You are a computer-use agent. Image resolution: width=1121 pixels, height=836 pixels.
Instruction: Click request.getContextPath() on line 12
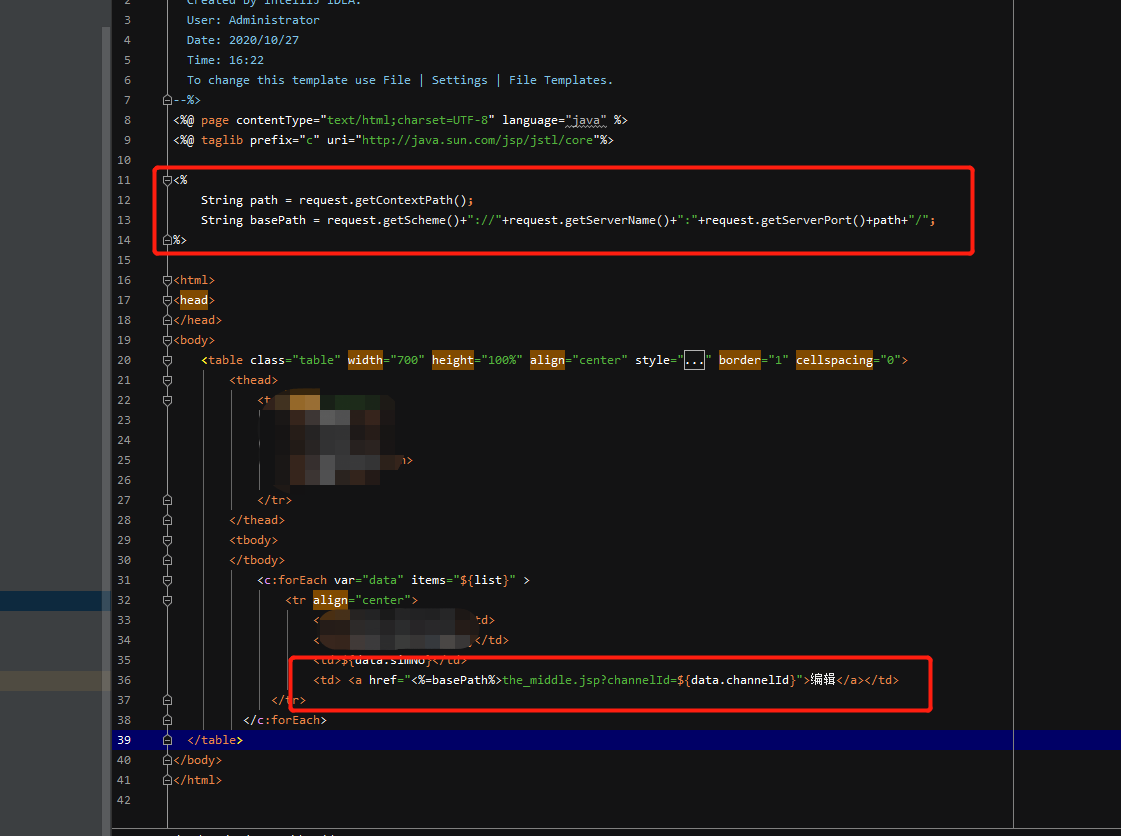point(382,200)
